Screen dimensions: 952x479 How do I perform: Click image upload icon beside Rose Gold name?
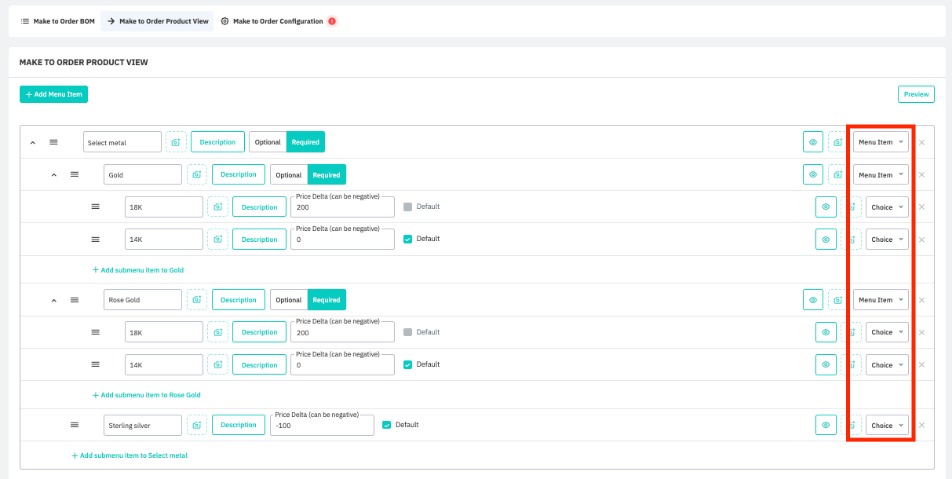click(x=197, y=300)
